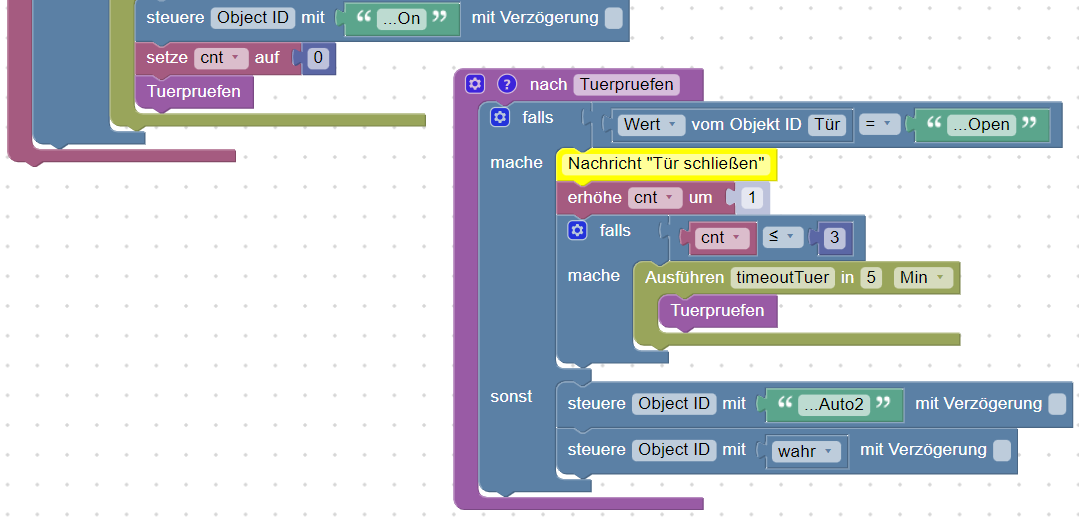Edit the number 1 in erhöhe block
This screenshot has width=1079, height=518.
coord(751,198)
